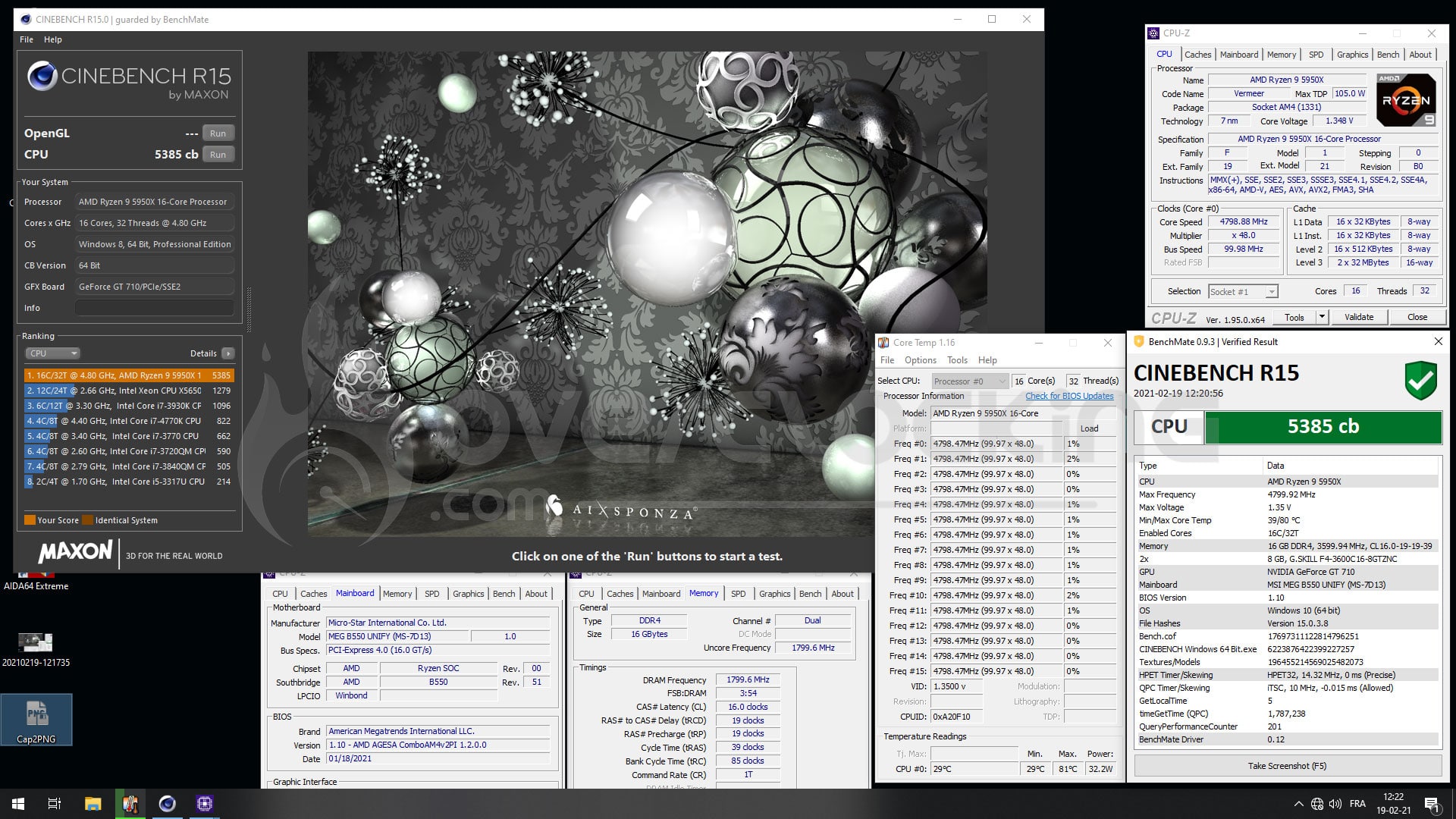Click the Ryzen 9 logo in CPU-Z

click(1407, 99)
